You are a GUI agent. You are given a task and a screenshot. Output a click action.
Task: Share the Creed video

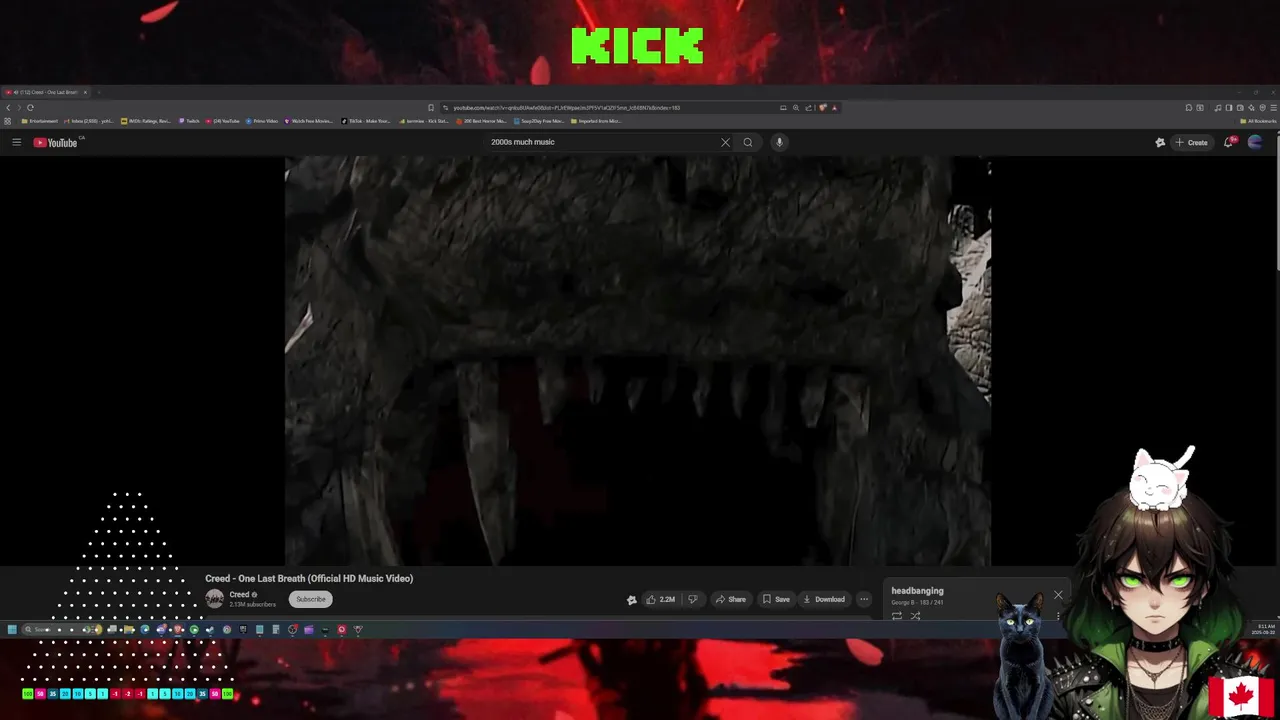730,599
